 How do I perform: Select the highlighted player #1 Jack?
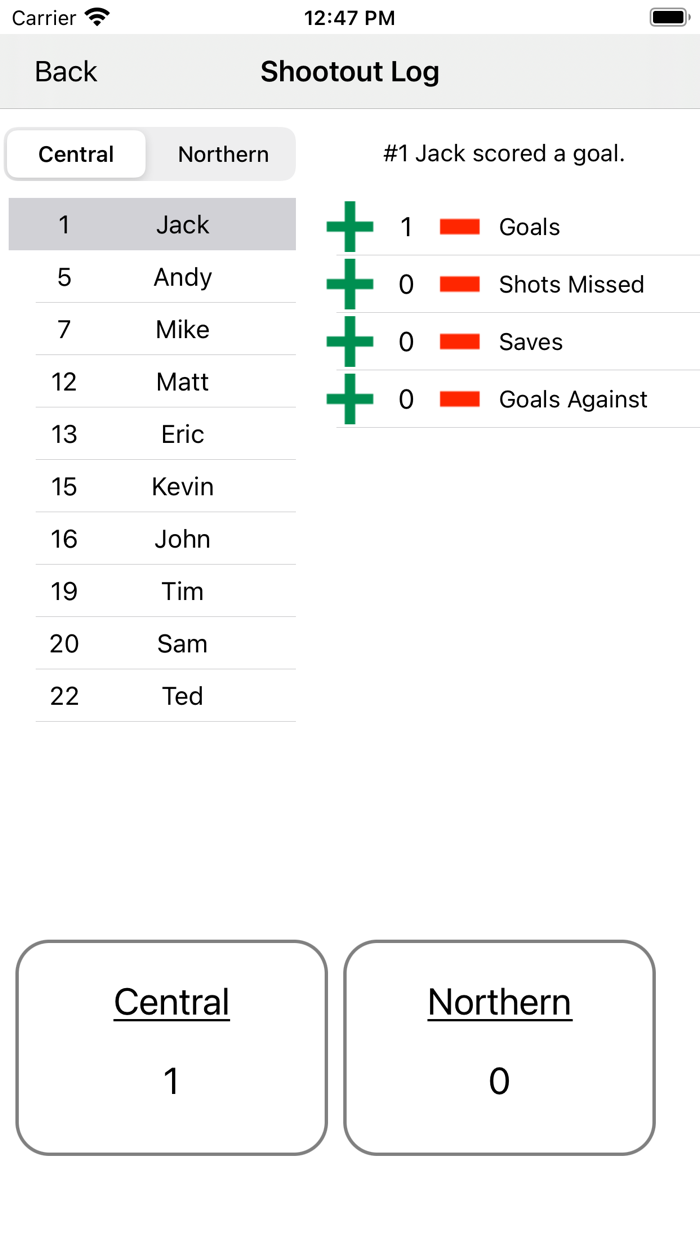pyautogui.click(x=165, y=225)
